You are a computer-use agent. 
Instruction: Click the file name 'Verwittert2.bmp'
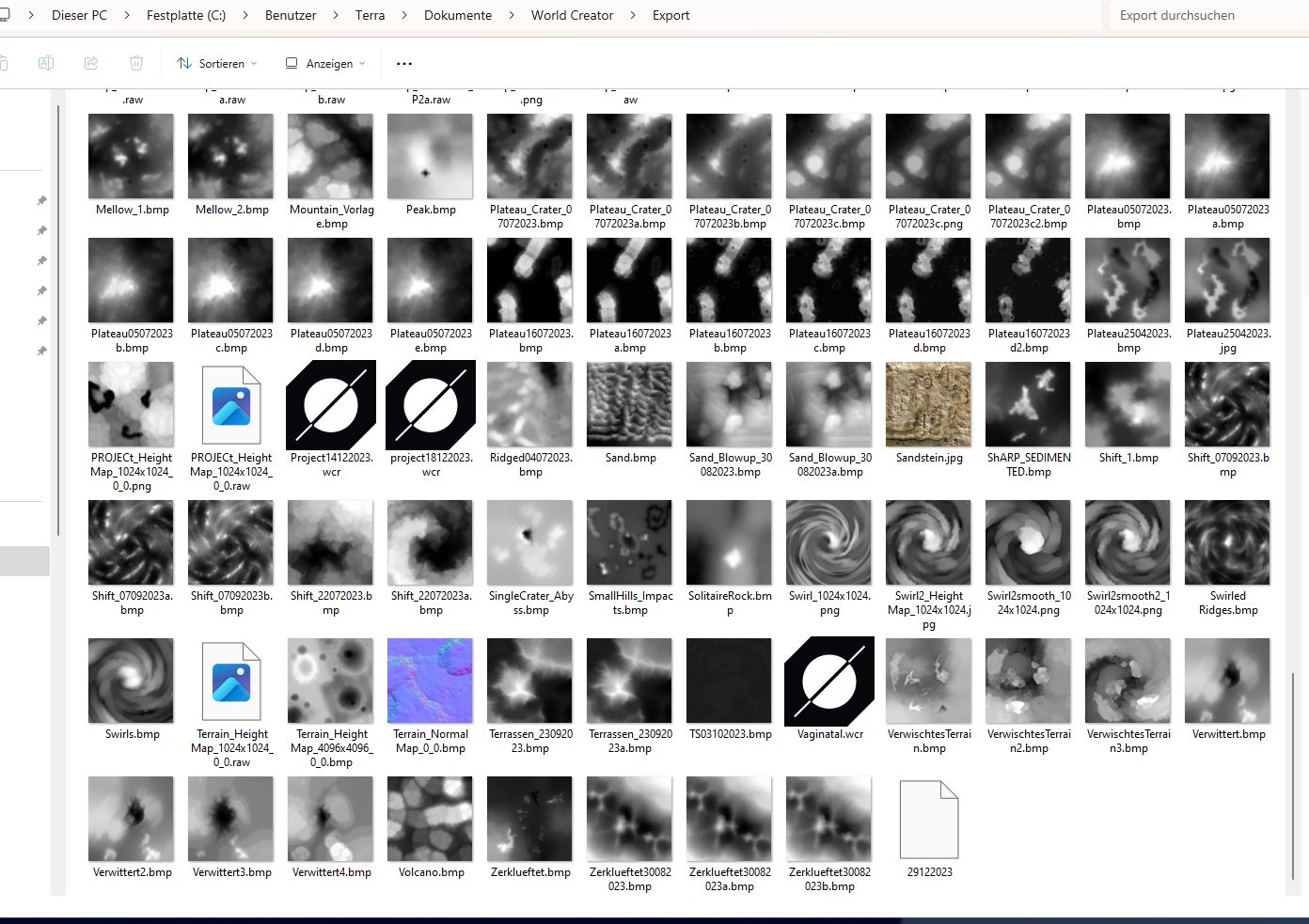(x=133, y=872)
